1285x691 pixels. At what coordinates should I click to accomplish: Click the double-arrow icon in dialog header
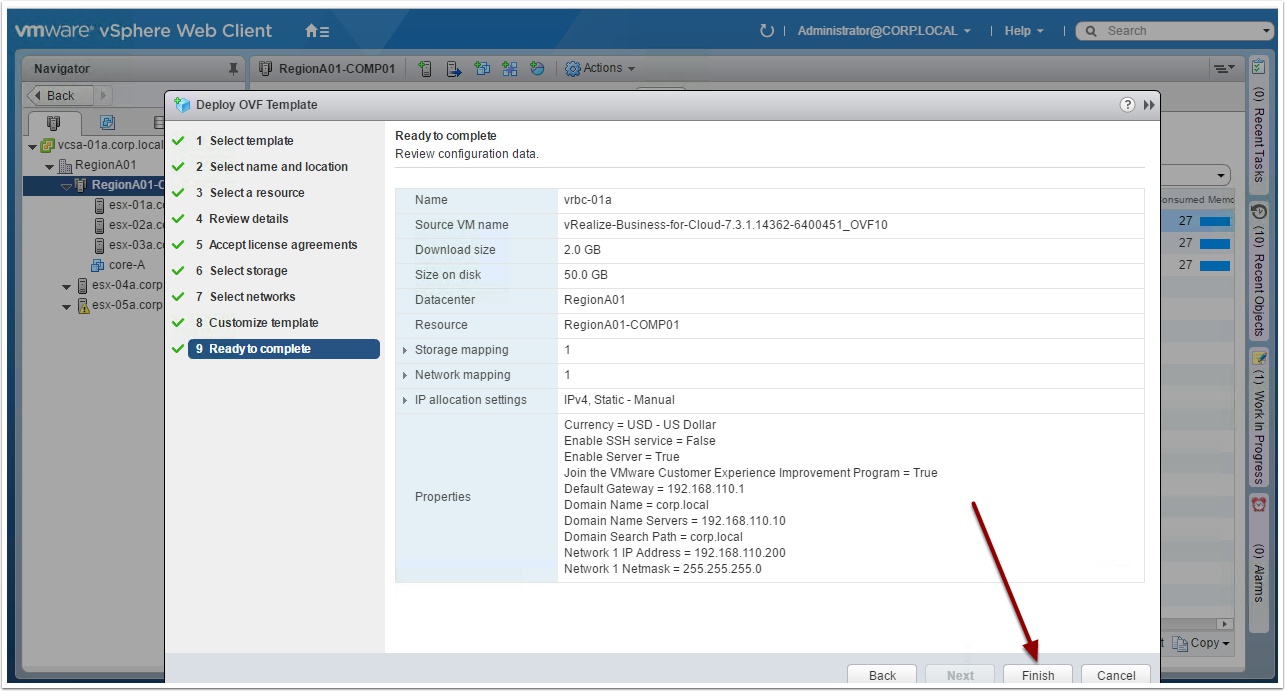click(1149, 105)
